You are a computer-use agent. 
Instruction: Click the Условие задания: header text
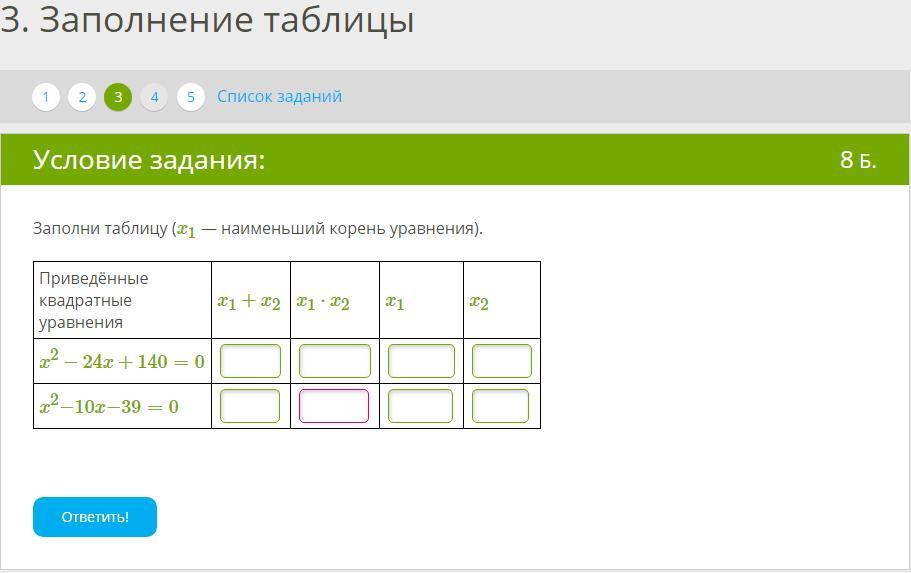tap(149, 159)
